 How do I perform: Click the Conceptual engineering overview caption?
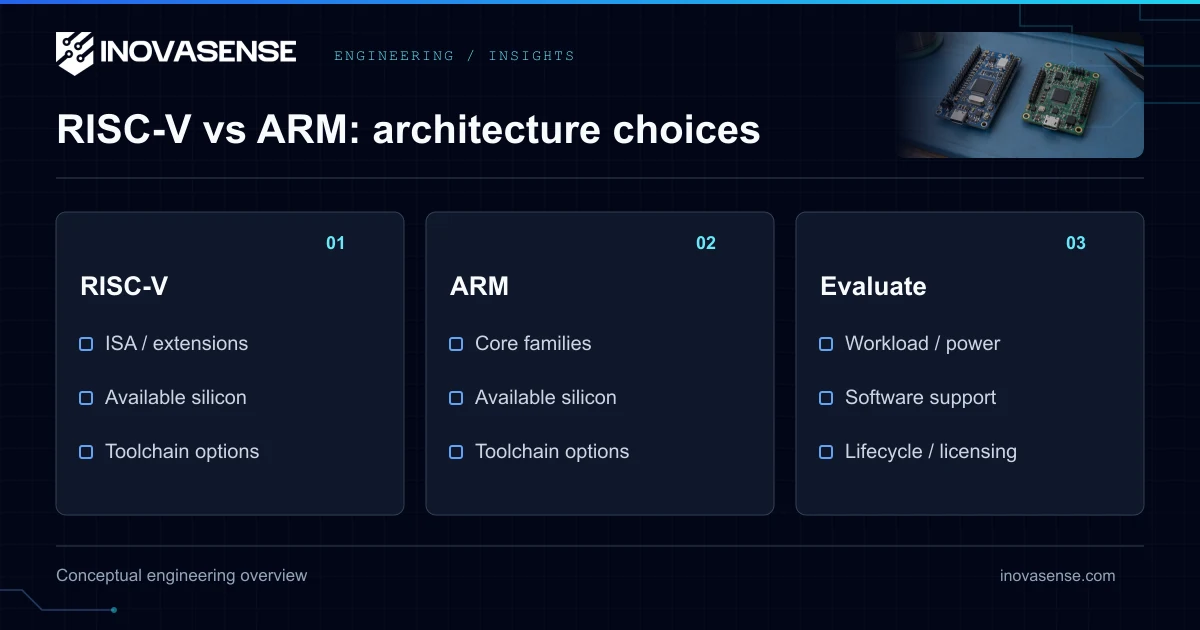coord(182,575)
